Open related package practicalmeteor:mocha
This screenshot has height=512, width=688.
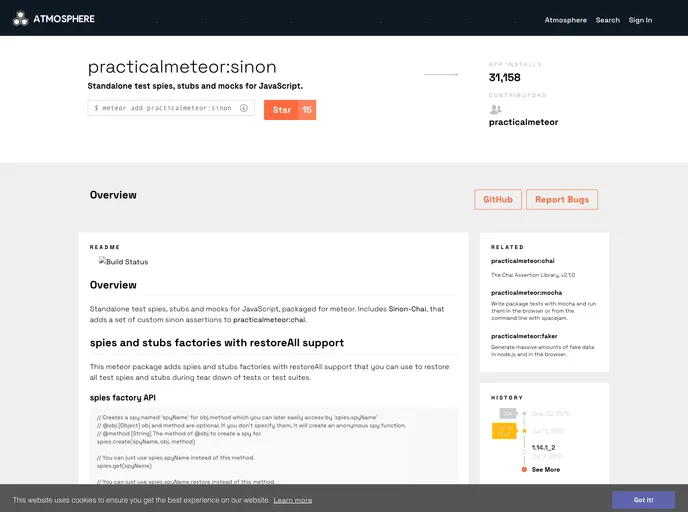527,293
